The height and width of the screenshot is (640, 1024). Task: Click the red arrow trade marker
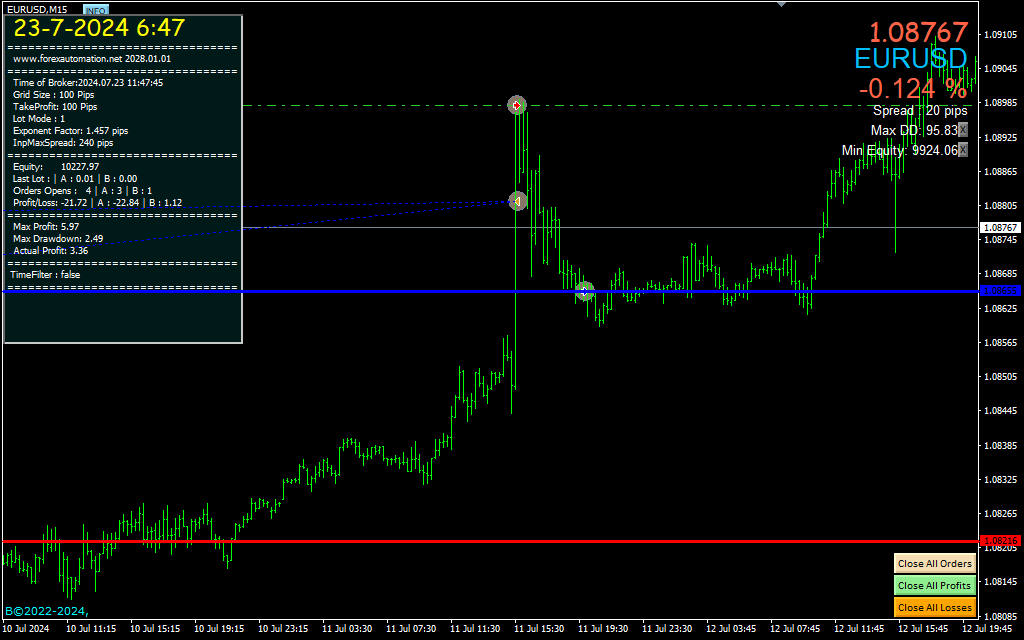point(517,105)
